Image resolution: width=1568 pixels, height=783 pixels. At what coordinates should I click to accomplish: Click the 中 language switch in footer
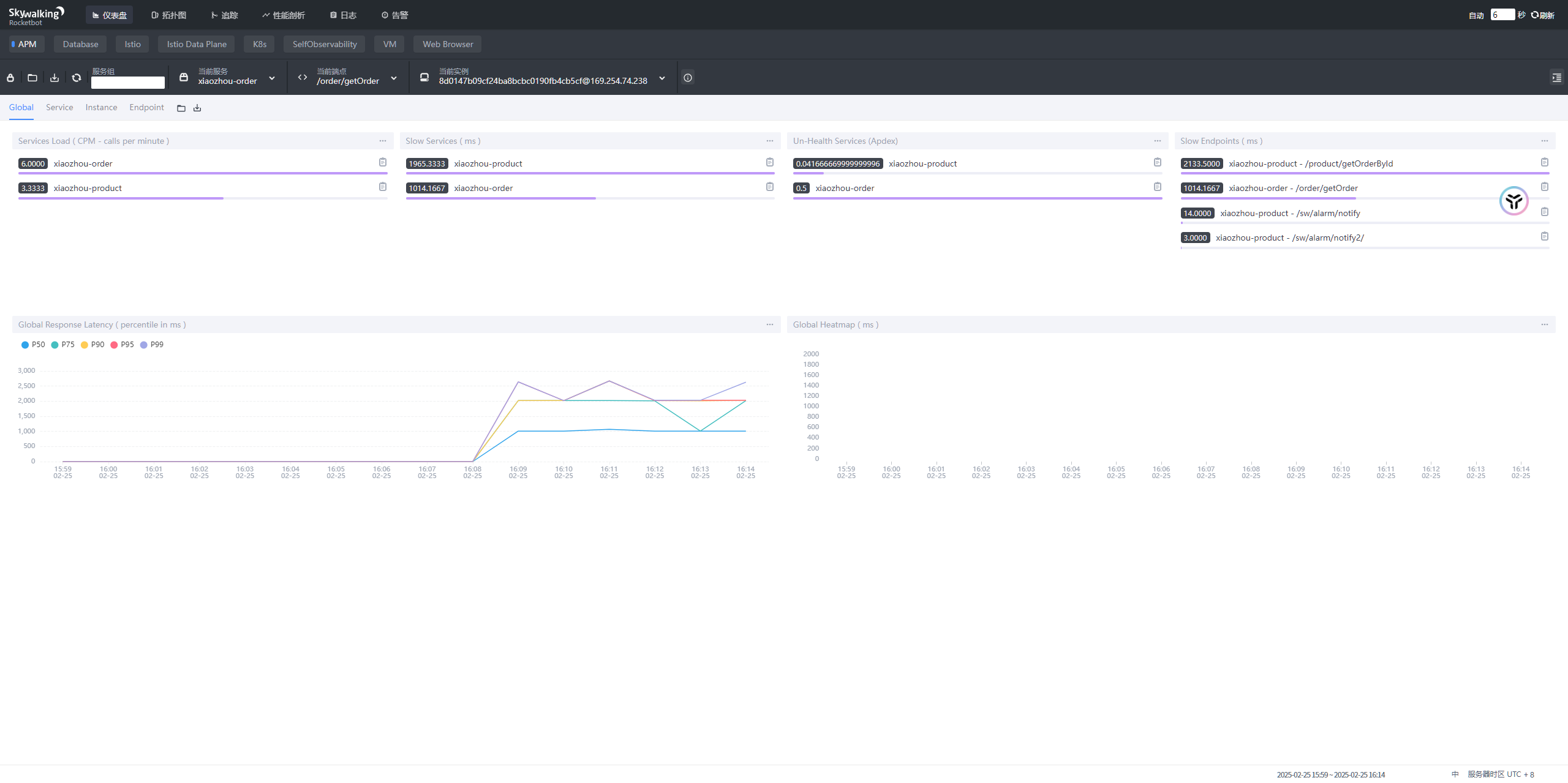(1455, 774)
